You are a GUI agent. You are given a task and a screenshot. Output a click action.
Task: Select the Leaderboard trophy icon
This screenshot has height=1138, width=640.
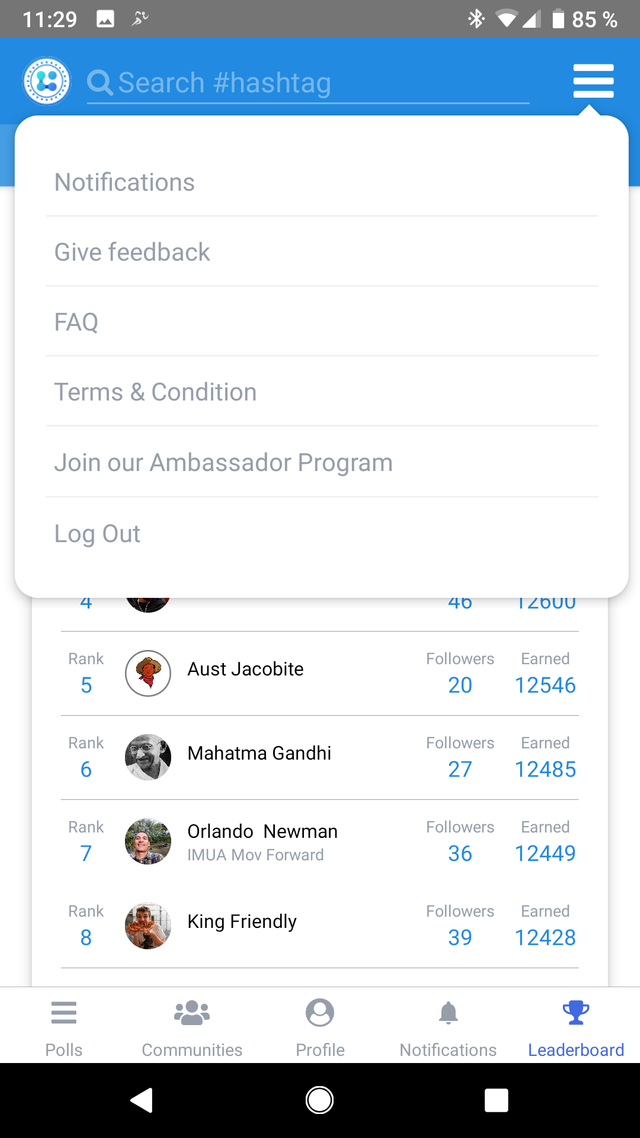576,1012
